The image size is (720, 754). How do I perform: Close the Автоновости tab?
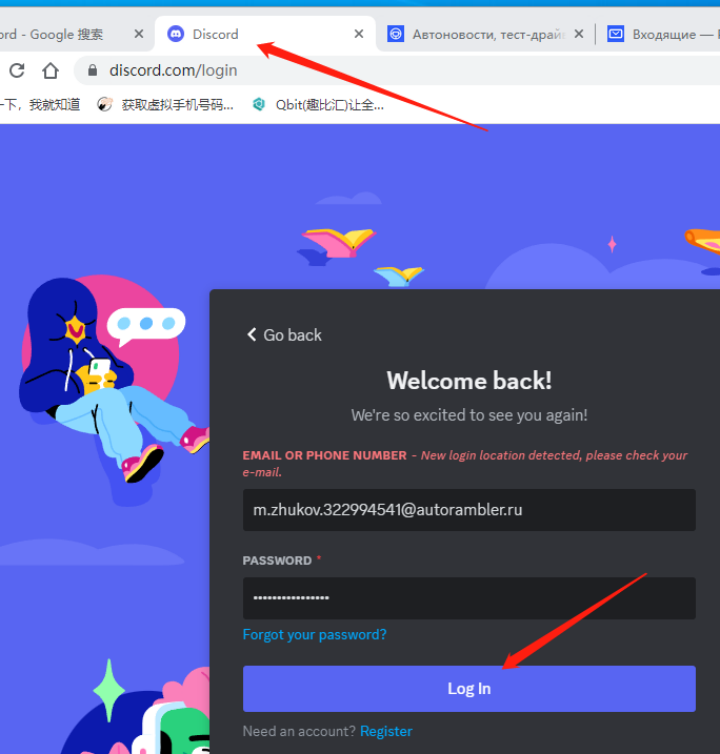coord(579,34)
